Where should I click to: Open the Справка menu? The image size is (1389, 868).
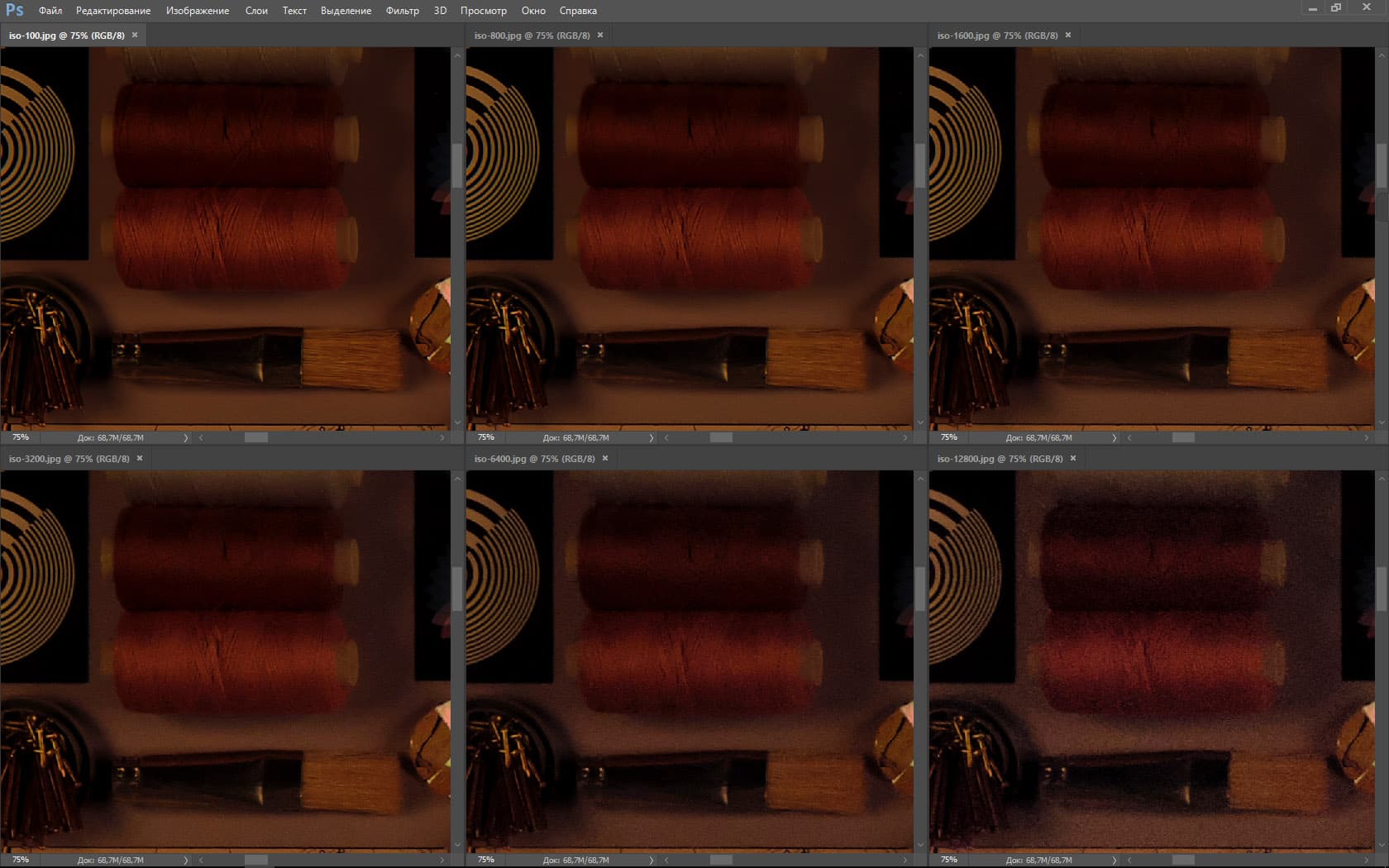tap(578, 11)
